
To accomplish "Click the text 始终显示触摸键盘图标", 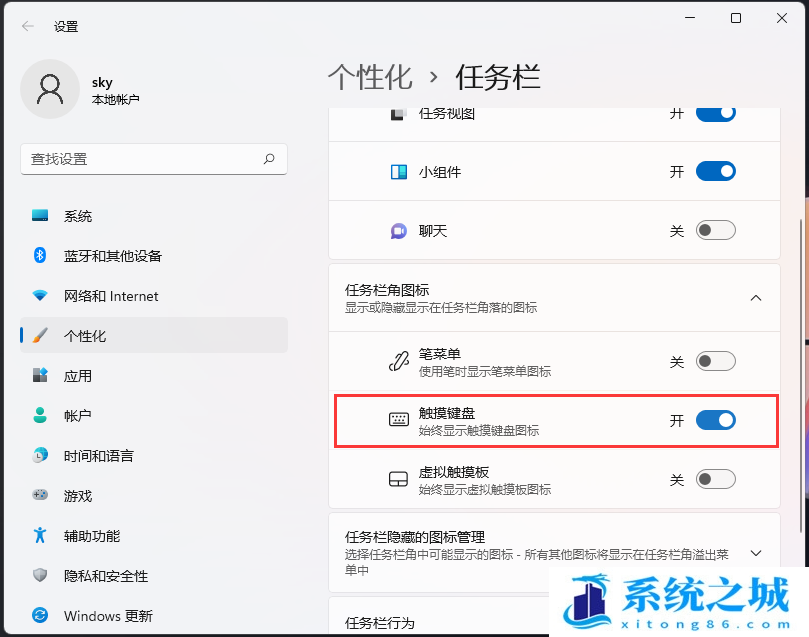I will [479, 430].
